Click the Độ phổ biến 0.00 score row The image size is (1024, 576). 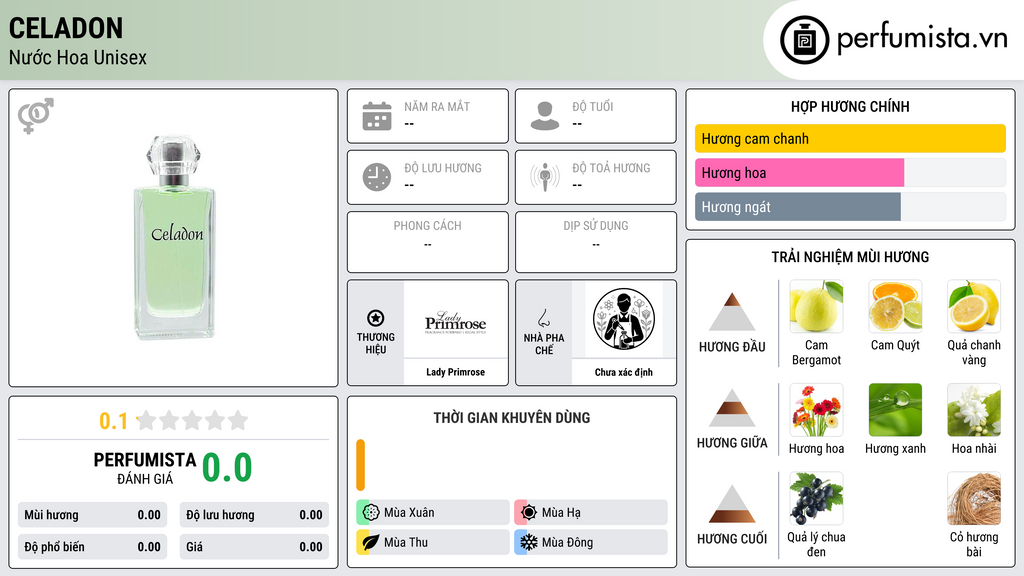[93, 547]
